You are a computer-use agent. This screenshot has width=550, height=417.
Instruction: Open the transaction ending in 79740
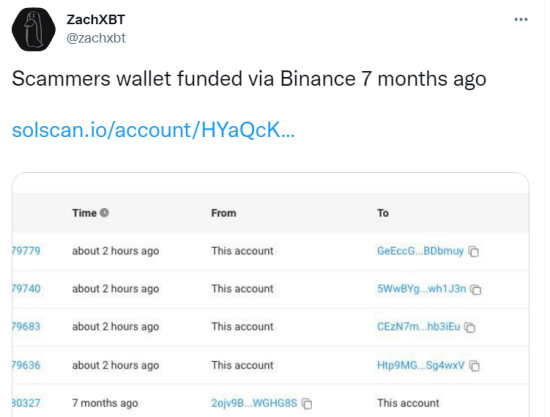(x=26, y=289)
